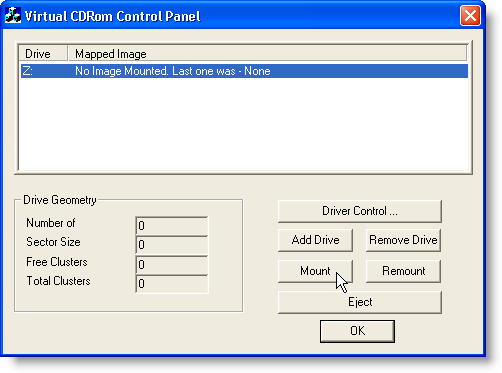Eject the mounted image
Screen dimensions: 502x373
[360, 302]
